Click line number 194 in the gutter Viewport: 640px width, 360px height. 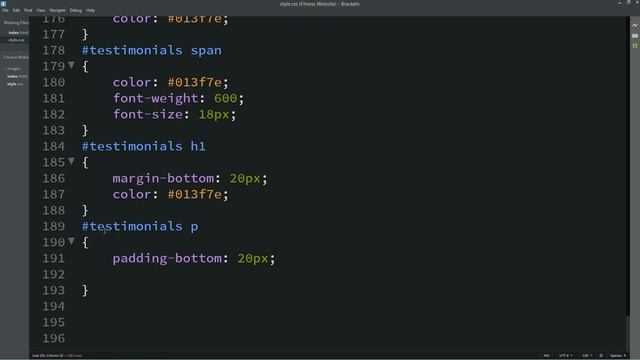(53, 306)
